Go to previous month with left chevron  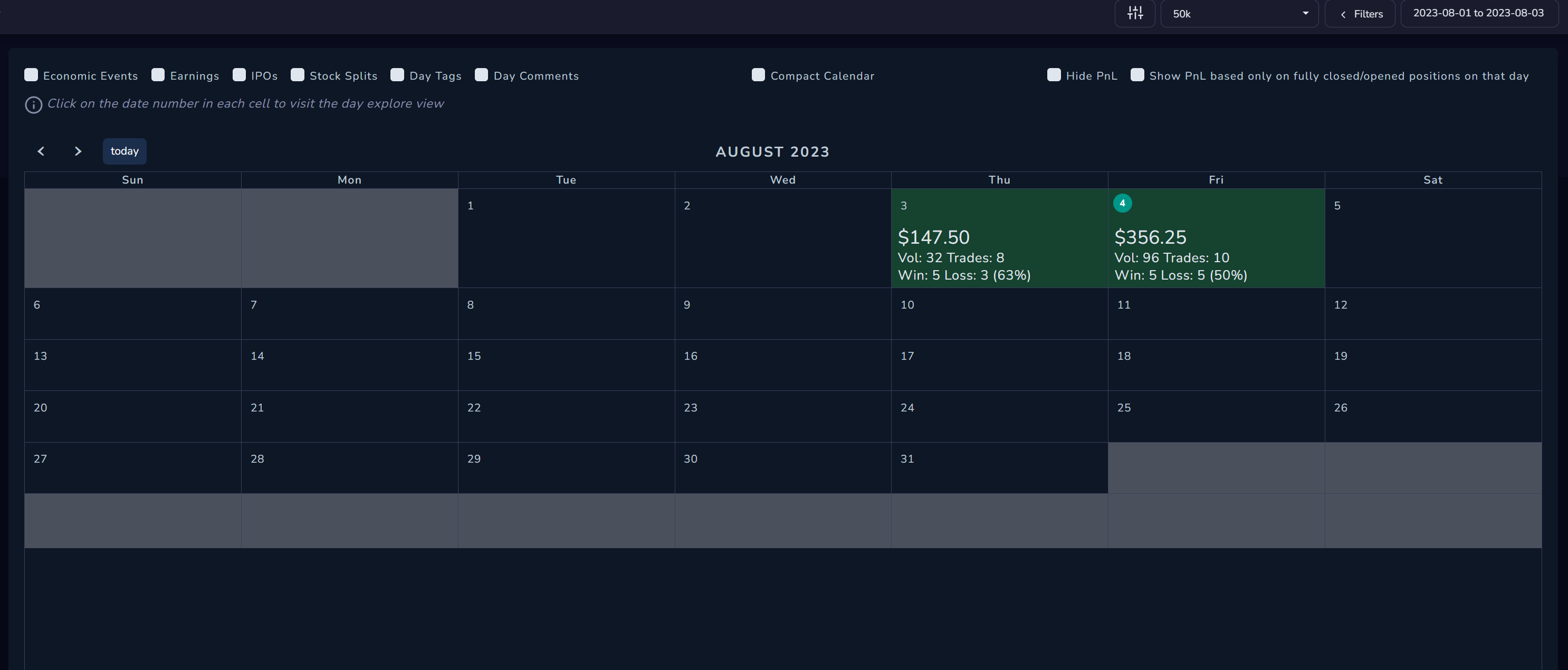click(41, 151)
